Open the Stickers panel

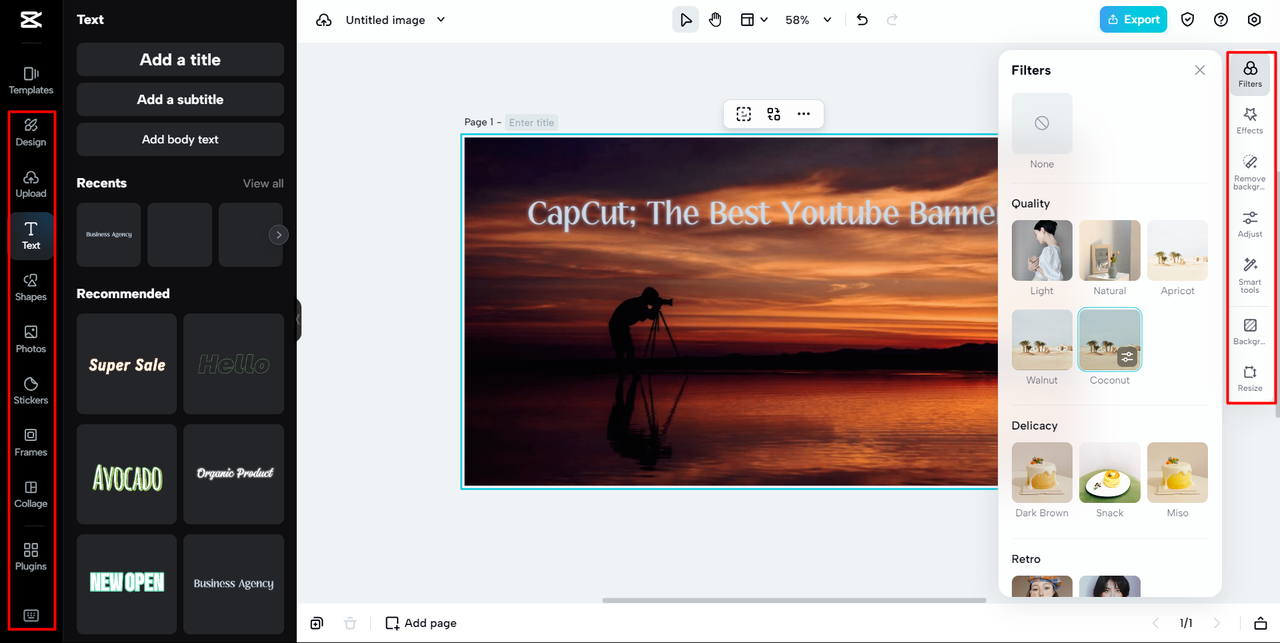click(31, 391)
